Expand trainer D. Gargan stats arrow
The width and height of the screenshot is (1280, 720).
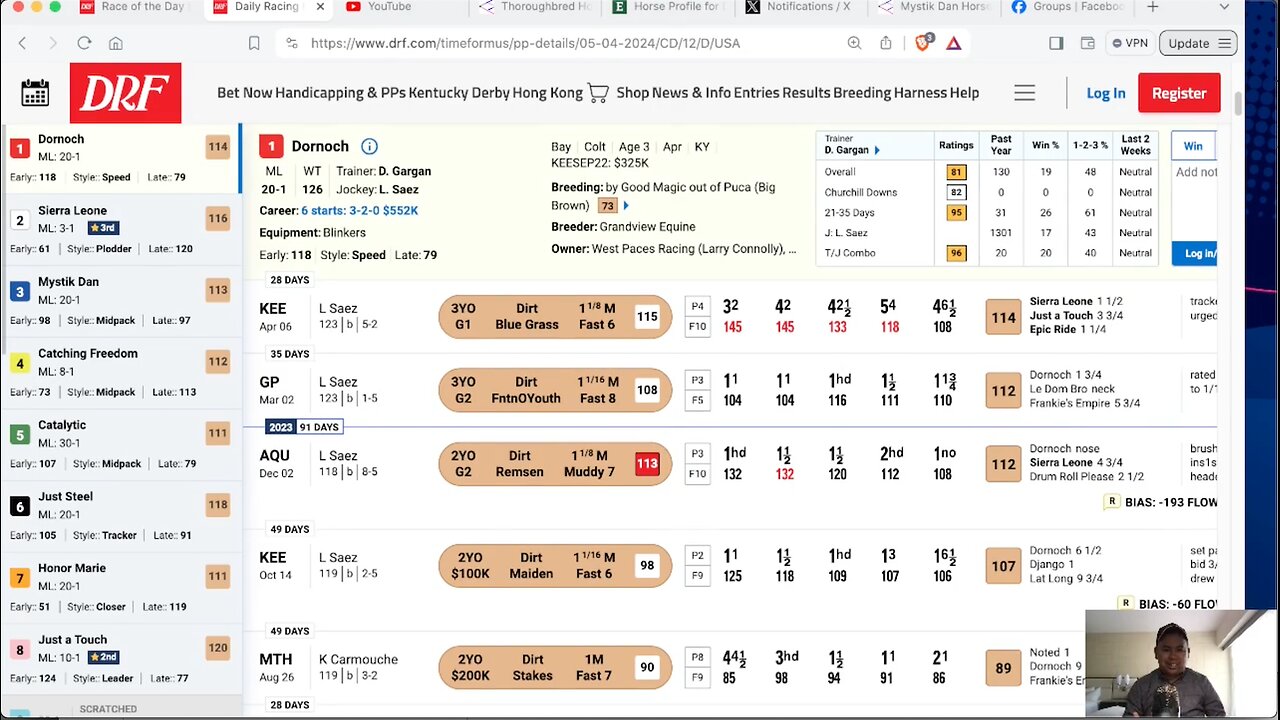click(x=876, y=150)
